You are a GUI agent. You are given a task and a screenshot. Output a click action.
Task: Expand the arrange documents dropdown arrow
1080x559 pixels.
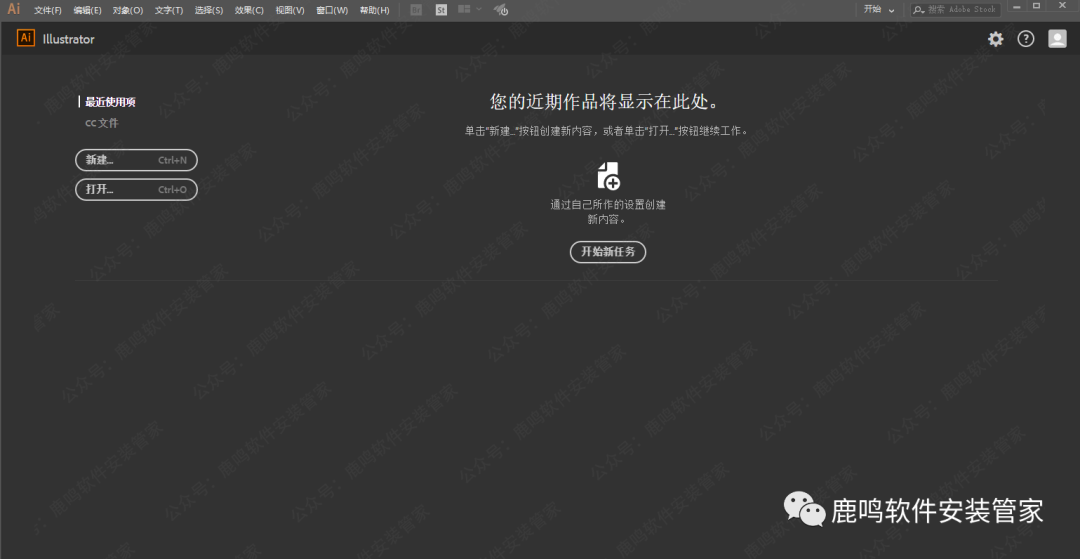(479, 10)
